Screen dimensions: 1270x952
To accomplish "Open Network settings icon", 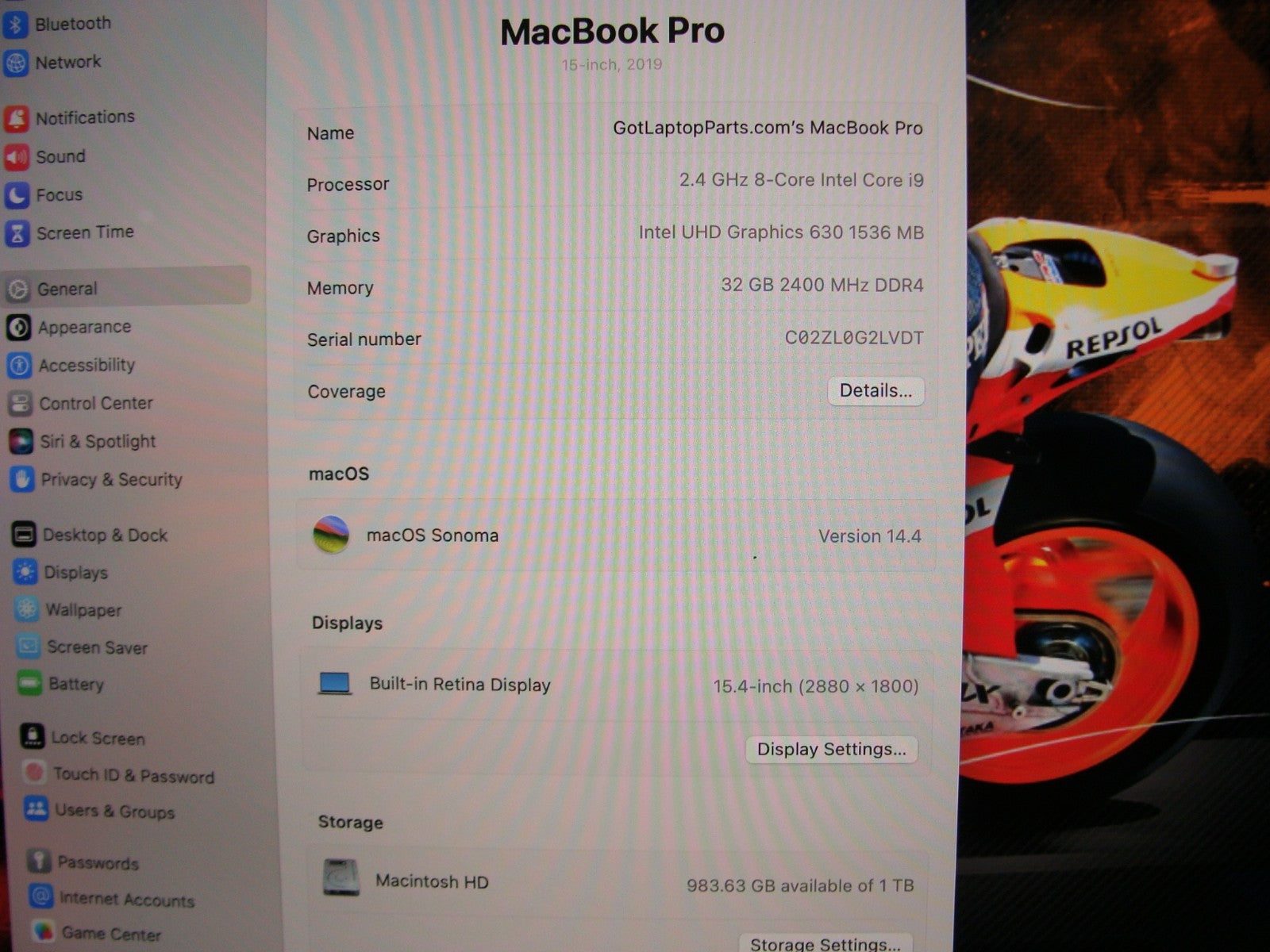I will click(16, 63).
